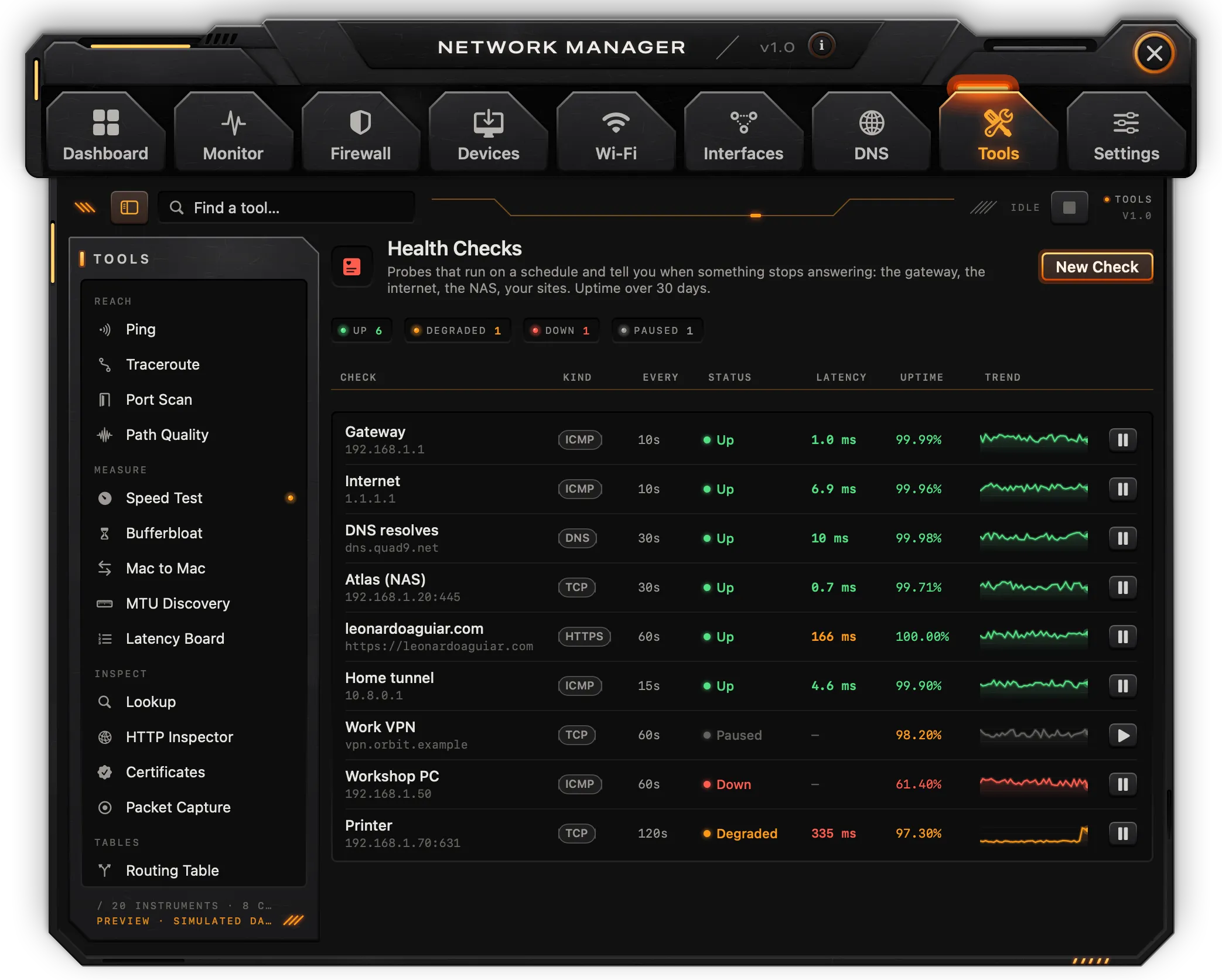Click the Printer trend sparkline
The width and height of the screenshot is (1222, 980).
[1033, 834]
